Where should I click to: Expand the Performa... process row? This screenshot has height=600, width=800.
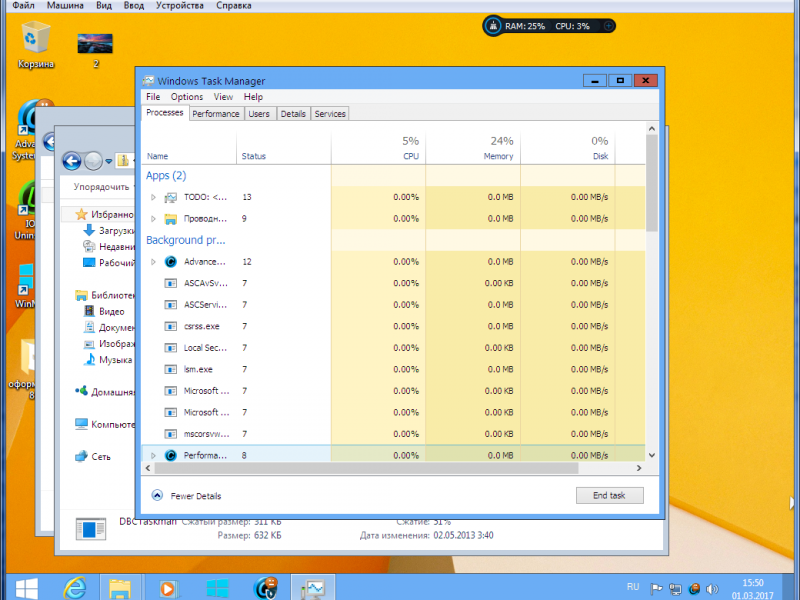[153, 455]
